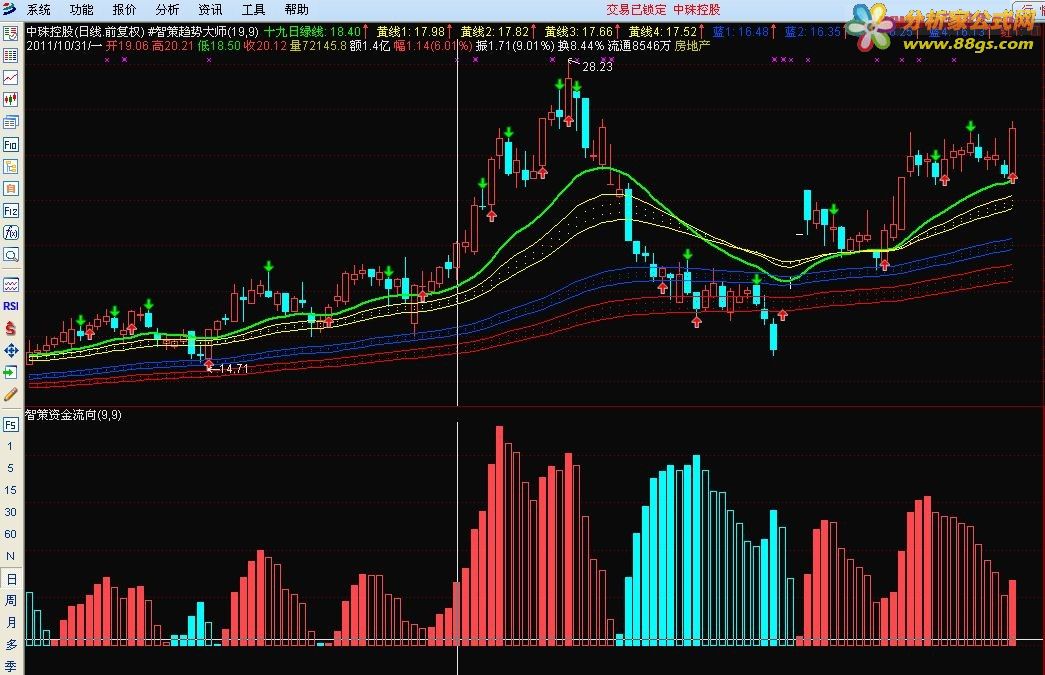Click the line chart sidebar icon
The image size is (1045, 675).
point(11,77)
